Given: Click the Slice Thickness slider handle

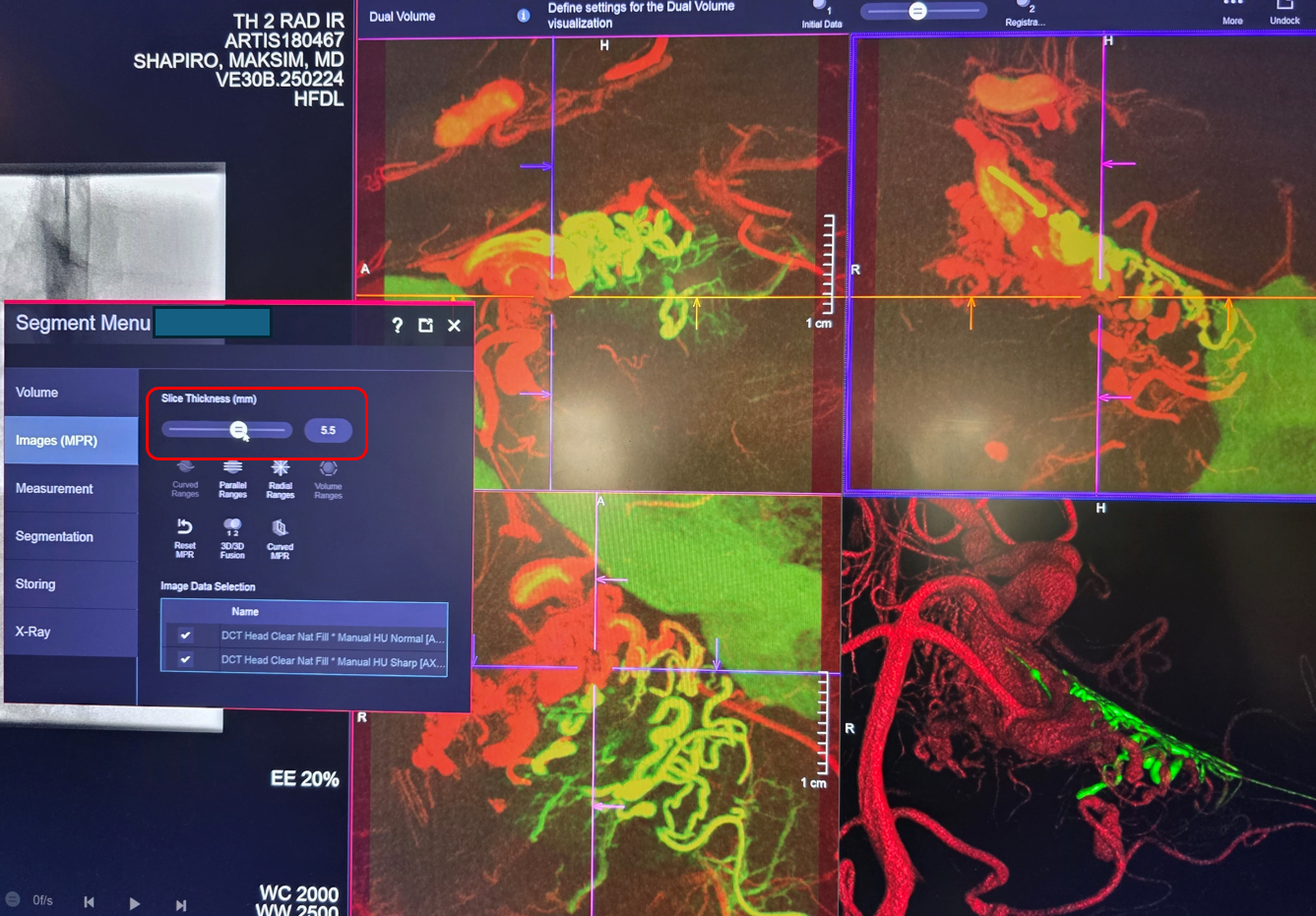Looking at the screenshot, I should 239,430.
